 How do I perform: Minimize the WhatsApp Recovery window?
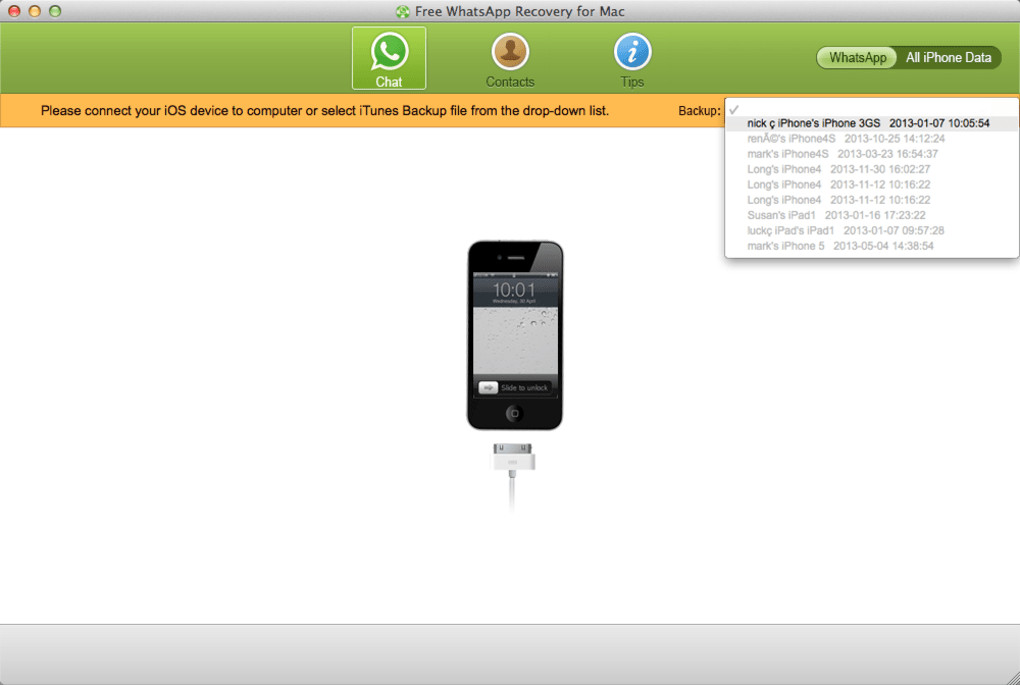35,11
